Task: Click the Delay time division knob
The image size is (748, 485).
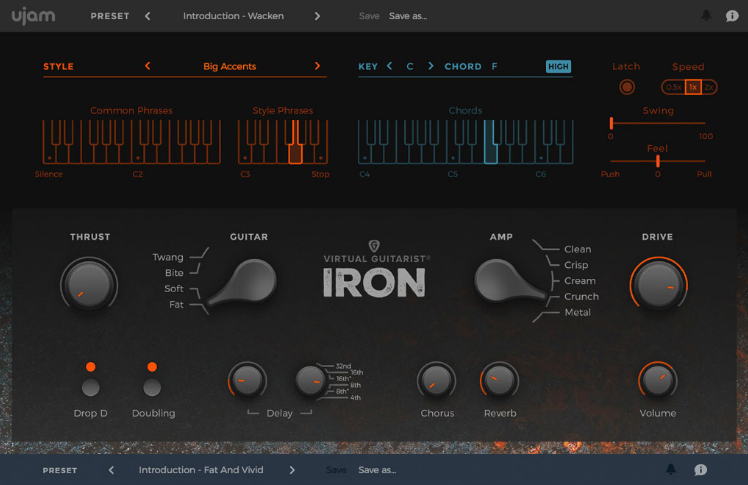Action: 310,381
